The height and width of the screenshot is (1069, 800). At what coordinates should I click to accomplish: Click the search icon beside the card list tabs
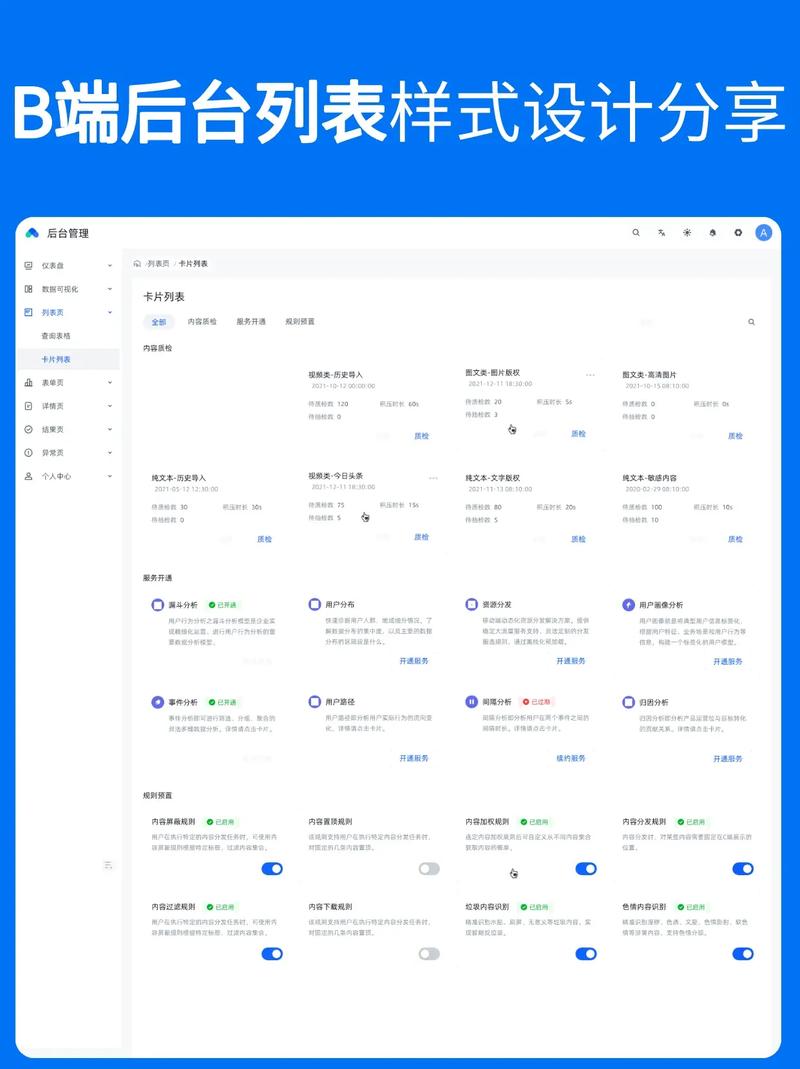coord(751,322)
